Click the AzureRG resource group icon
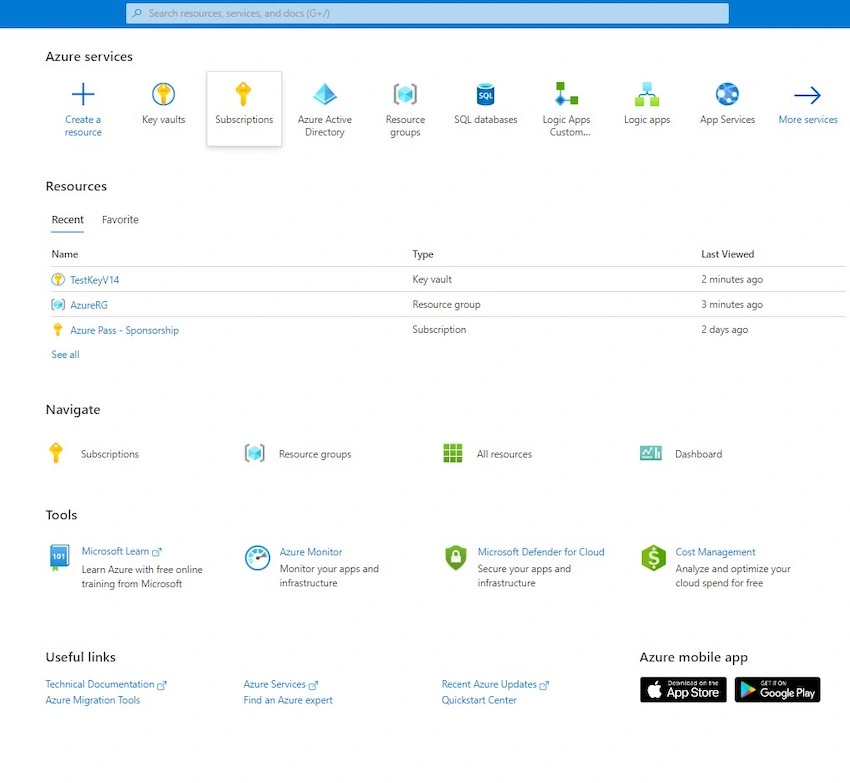The image size is (850, 783). tap(57, 305)
